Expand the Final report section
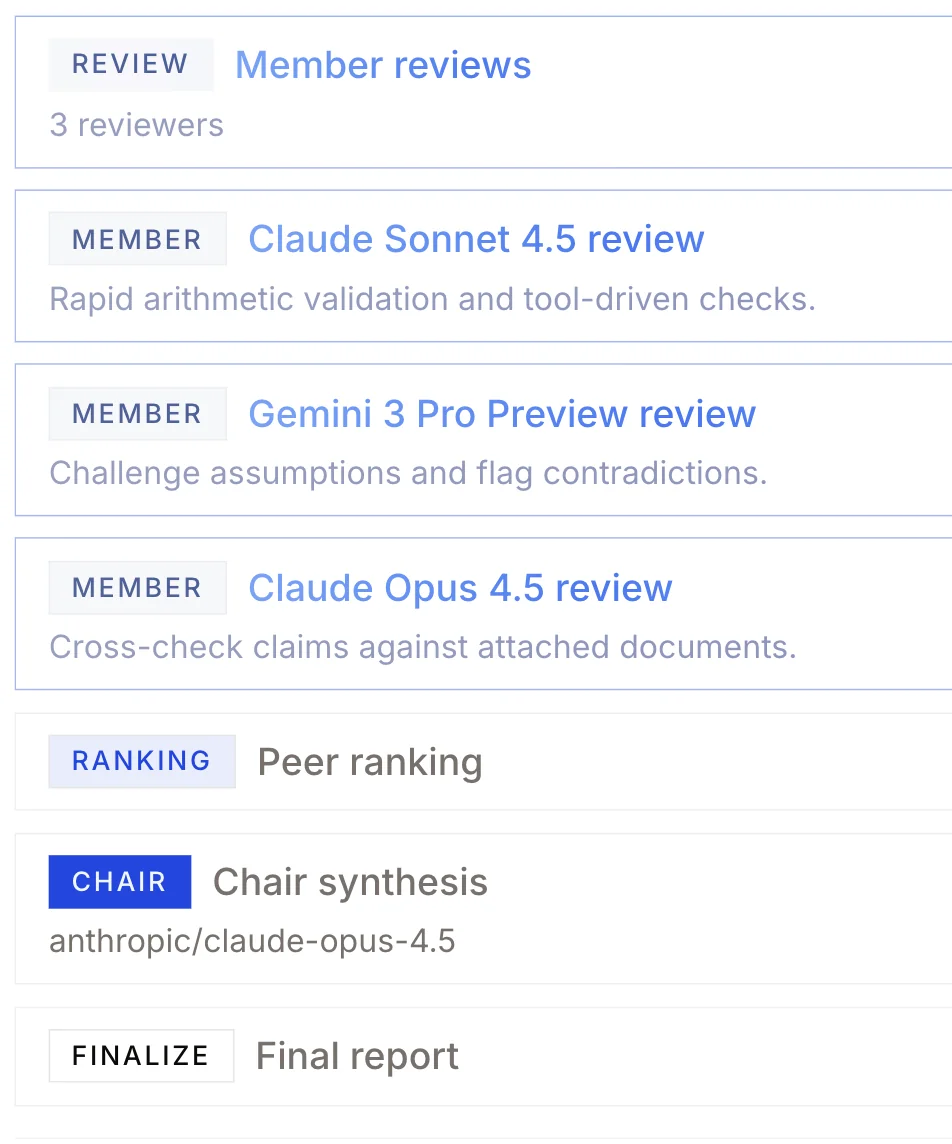This screenshot has height=1144, width=952. (357, 1055)
